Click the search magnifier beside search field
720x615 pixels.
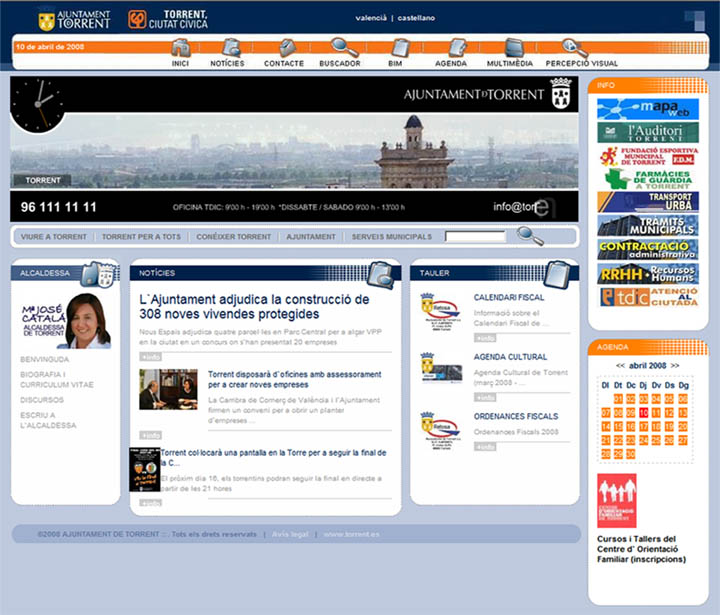pos(530,236)
